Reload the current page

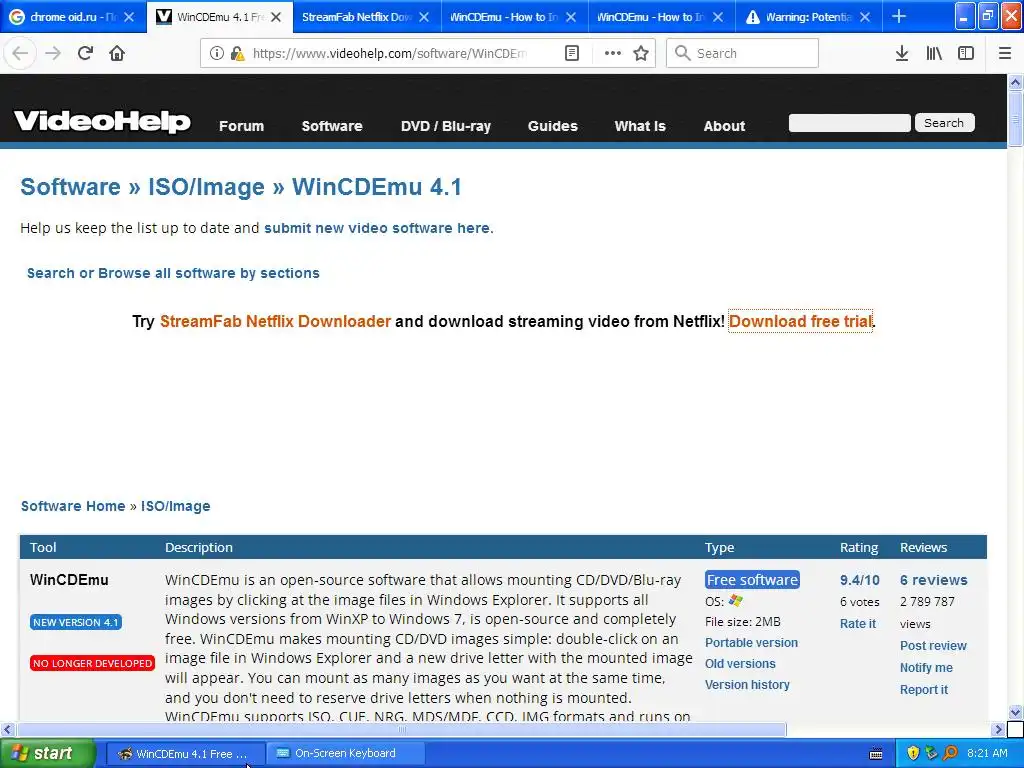(x=85, y=53)
